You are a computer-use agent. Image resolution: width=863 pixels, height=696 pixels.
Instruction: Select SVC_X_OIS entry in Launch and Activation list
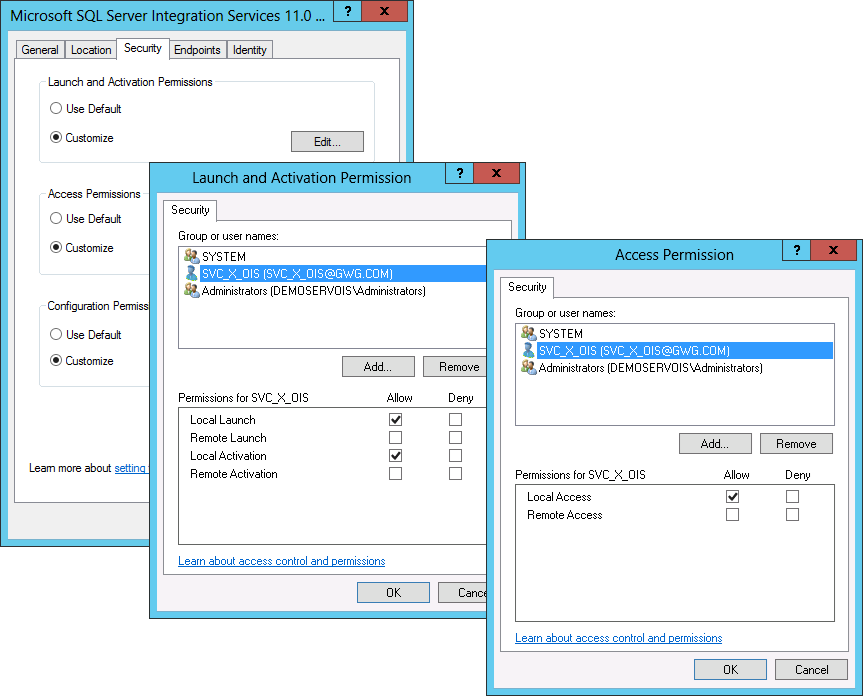pos(333,273)
